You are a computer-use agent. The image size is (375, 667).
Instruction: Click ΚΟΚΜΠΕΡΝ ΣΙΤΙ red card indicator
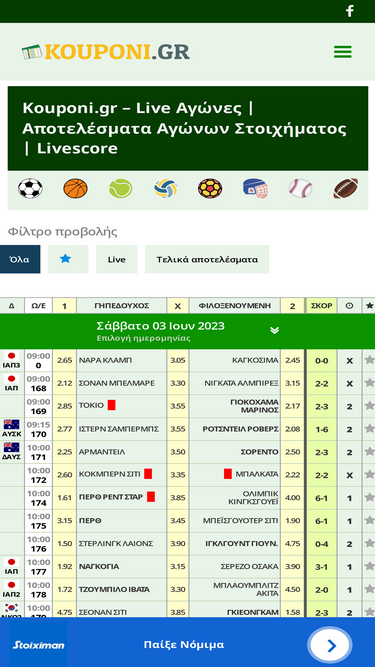(x=148, y=474)
